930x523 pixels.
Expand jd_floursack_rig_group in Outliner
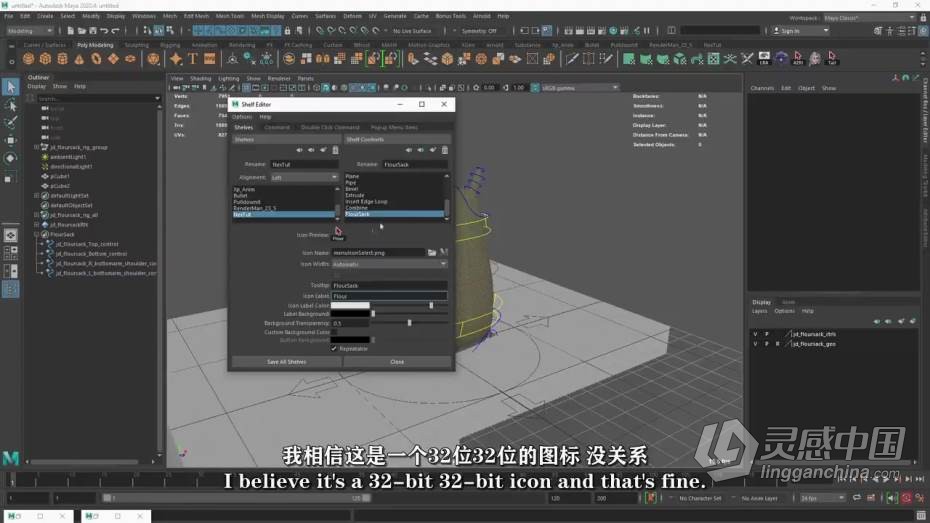[36, 147]
